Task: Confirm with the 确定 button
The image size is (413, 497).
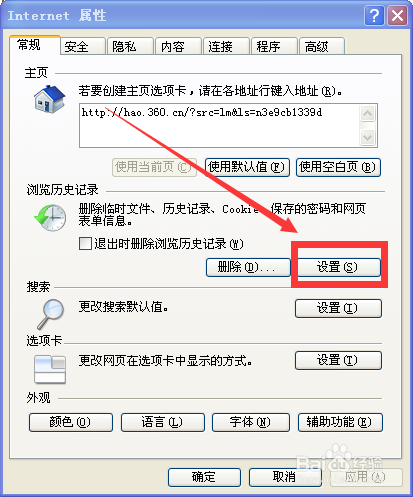Action: (x=204, y=477)
